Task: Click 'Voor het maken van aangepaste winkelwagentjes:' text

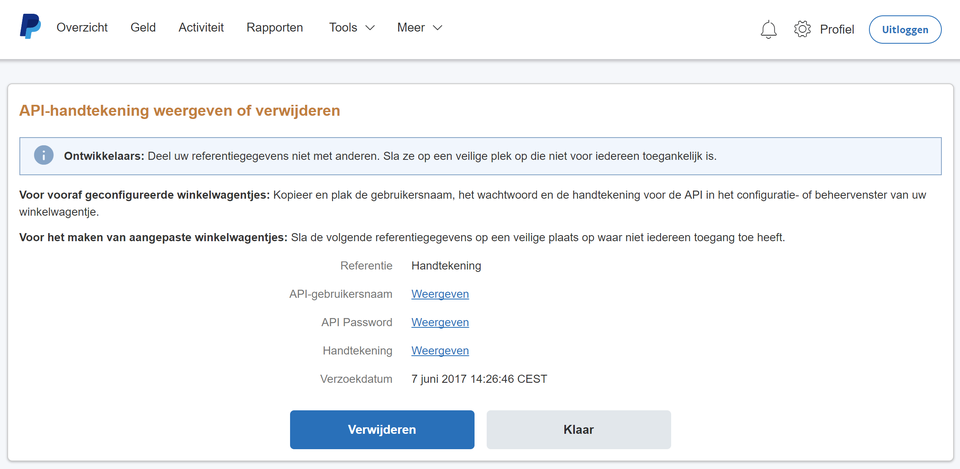Action: (154, 238)
